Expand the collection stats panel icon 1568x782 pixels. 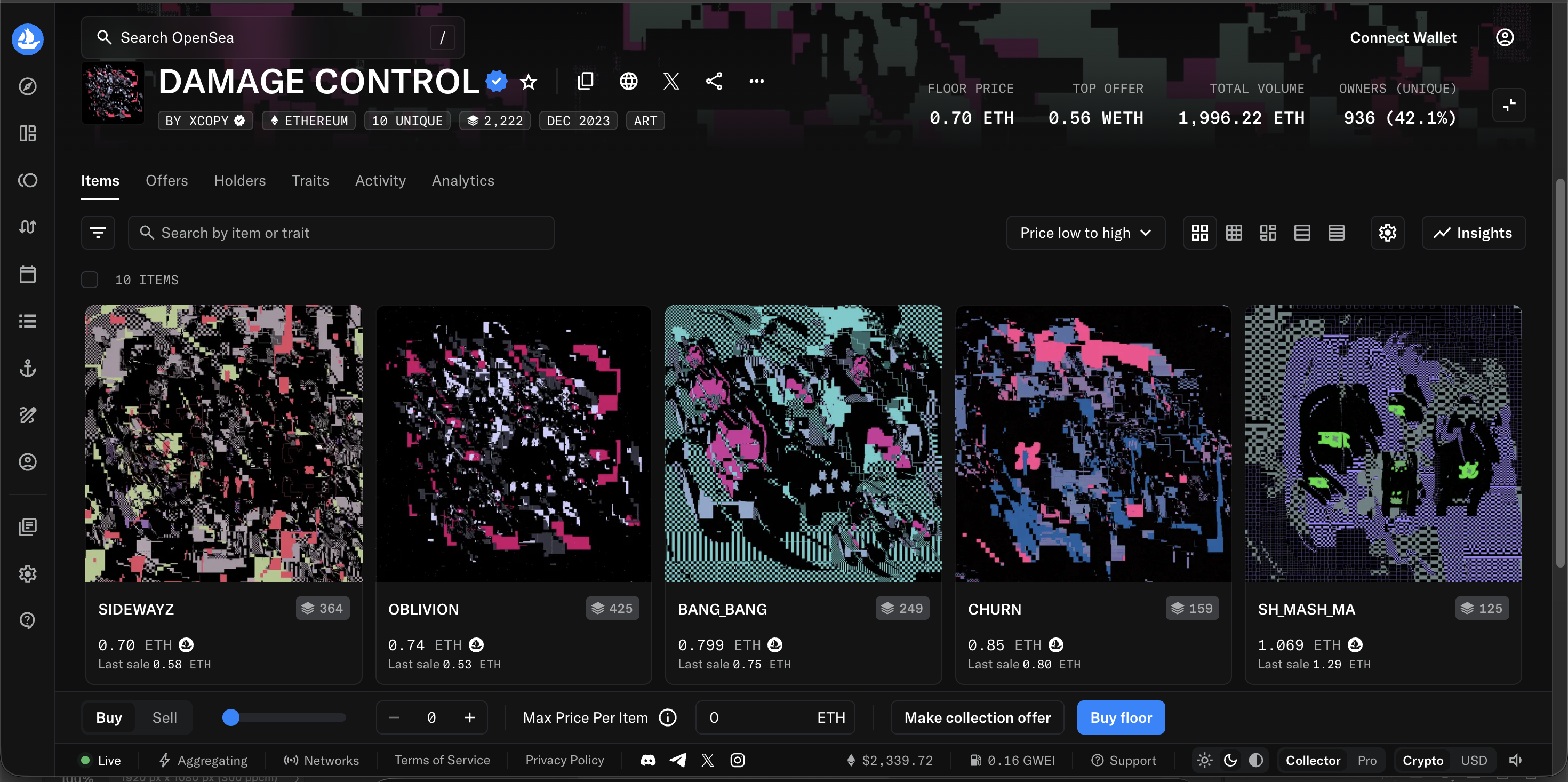tap(1509, 105)
